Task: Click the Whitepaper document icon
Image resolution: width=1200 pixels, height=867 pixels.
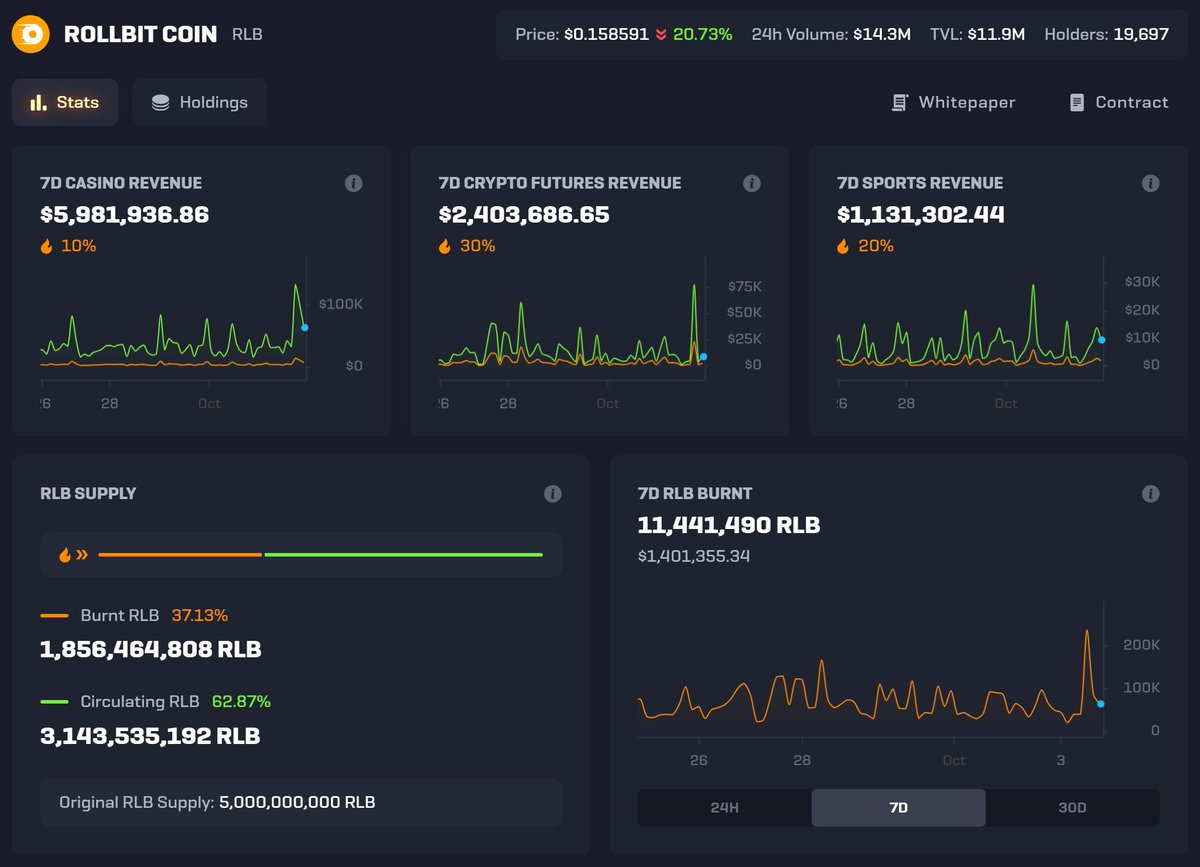Action: 898,101
